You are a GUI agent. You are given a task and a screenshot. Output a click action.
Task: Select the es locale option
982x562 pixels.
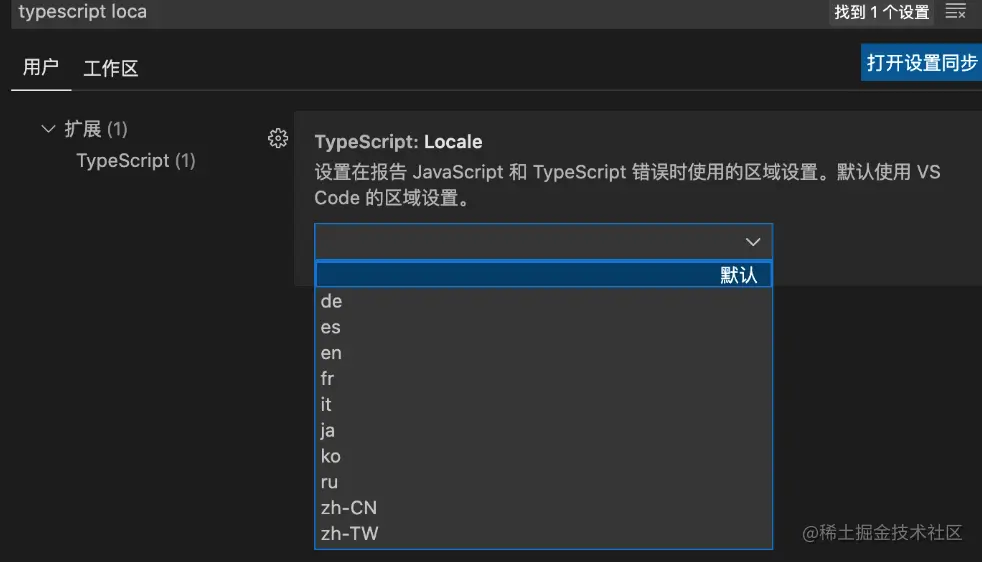[544, 327]
